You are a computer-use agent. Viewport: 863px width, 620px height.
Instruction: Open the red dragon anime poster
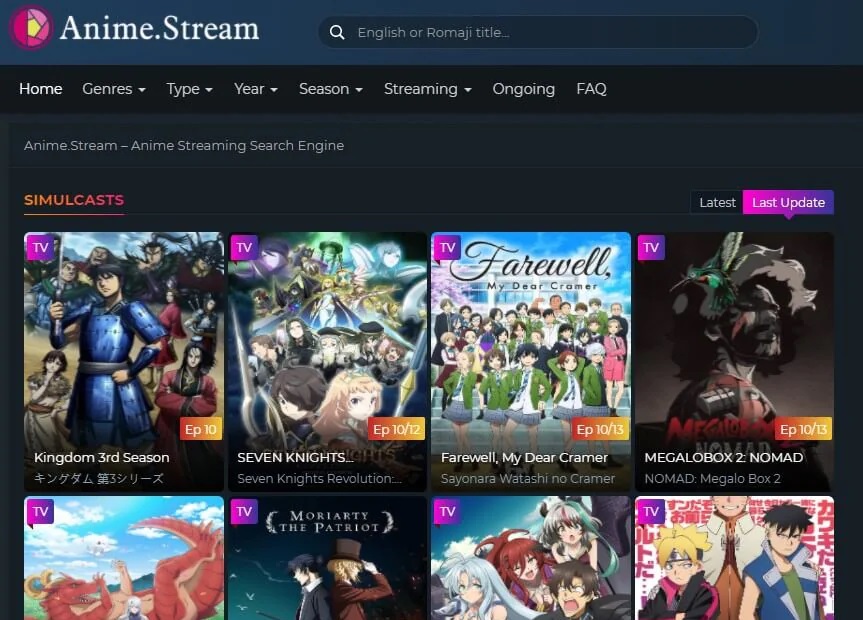(124, 558)
